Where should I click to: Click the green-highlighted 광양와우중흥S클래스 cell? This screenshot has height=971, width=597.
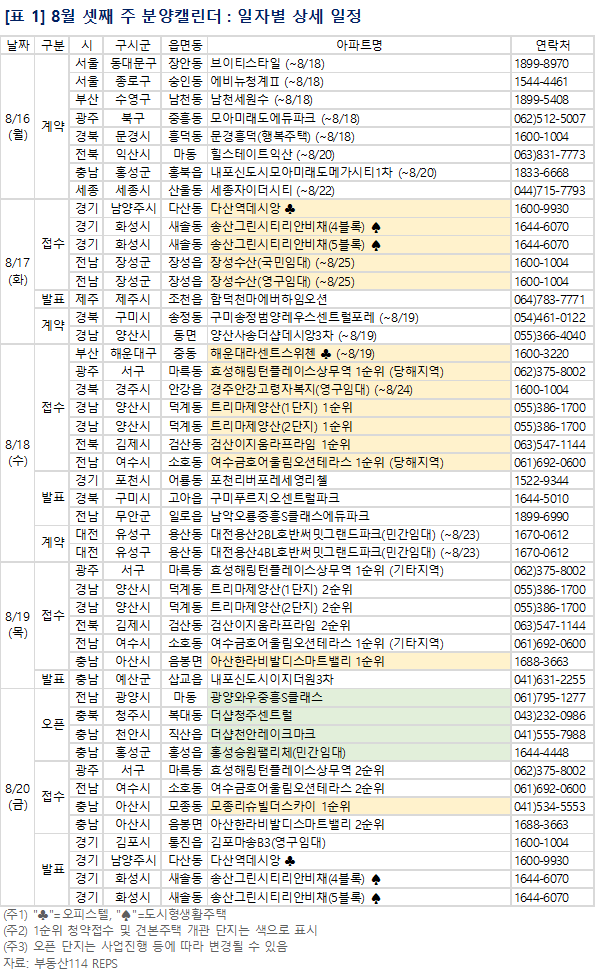click(359, 697)
